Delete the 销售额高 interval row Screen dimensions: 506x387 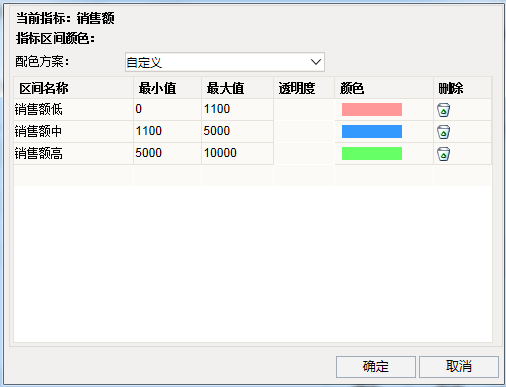click(443, 154)
